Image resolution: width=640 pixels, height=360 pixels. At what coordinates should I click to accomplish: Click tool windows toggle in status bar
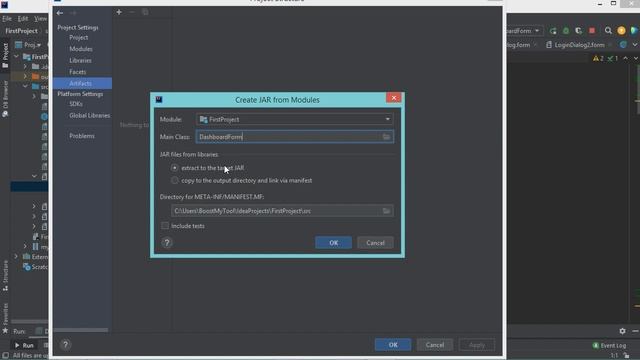(x=5, y=356)
